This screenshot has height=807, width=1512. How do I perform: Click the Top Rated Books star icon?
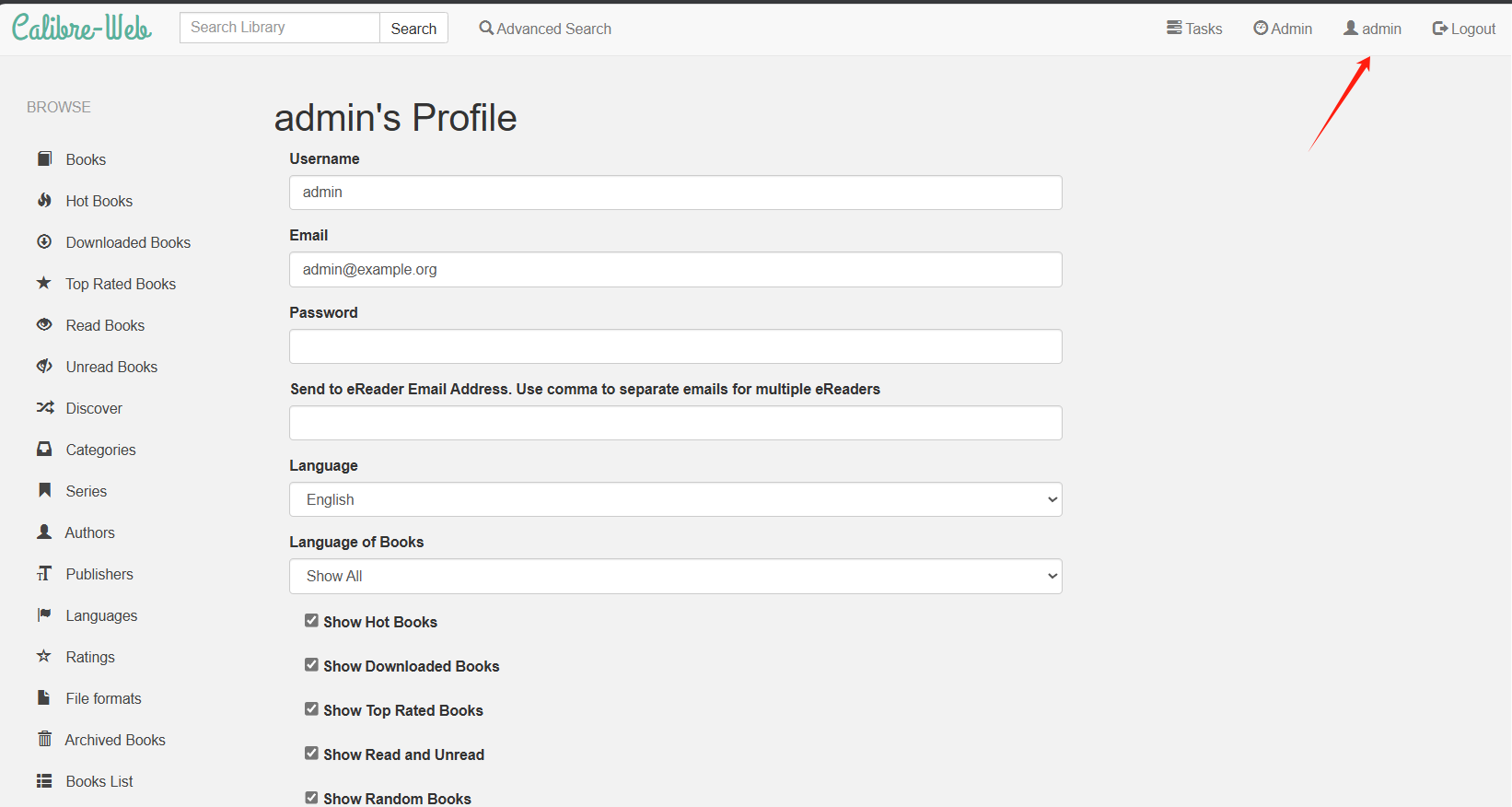tap(44, 284)
